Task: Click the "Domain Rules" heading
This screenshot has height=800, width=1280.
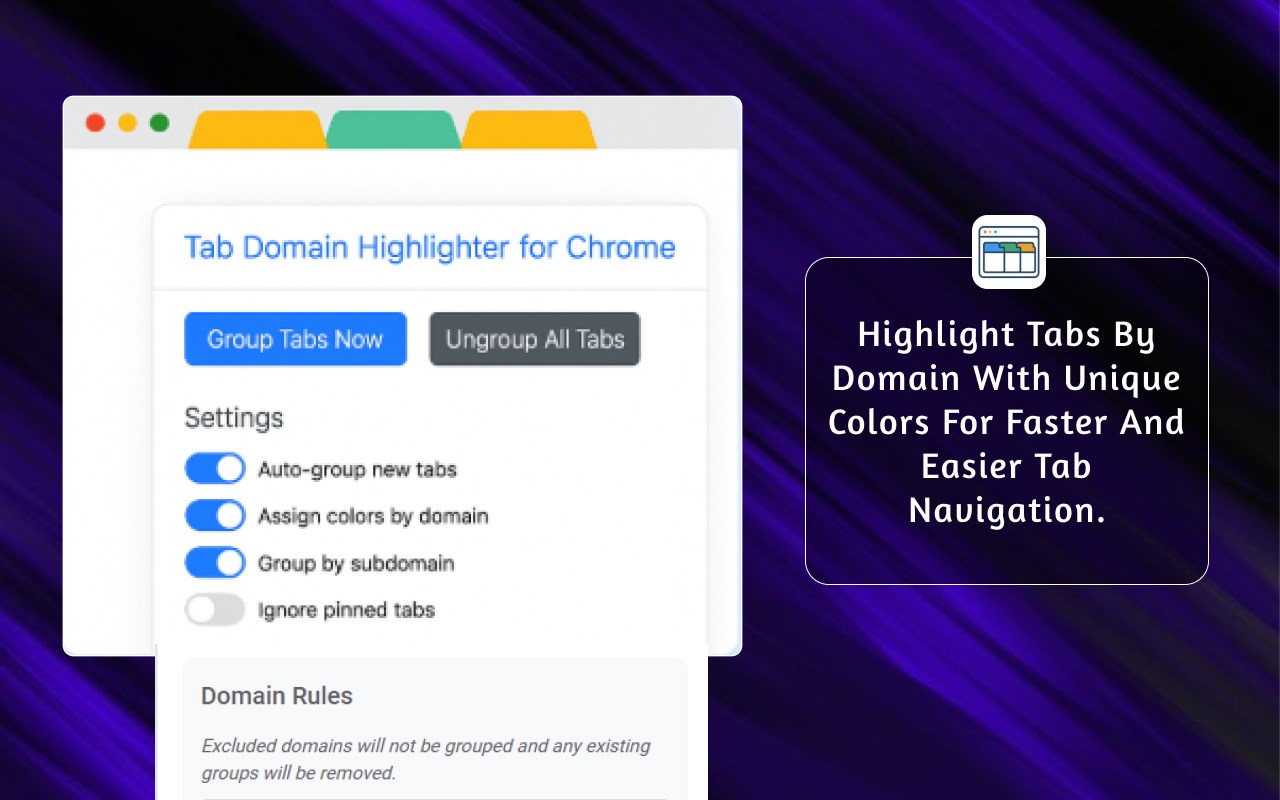Action: pos(277,696)
